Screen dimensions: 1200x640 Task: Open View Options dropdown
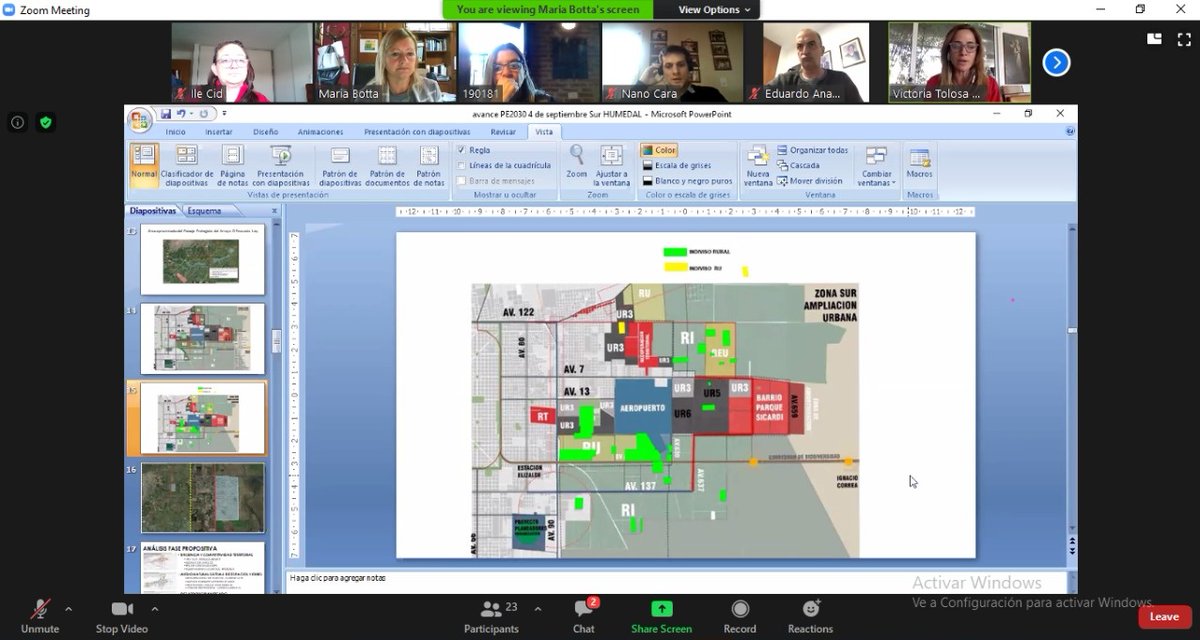click(x=714, y=9)
